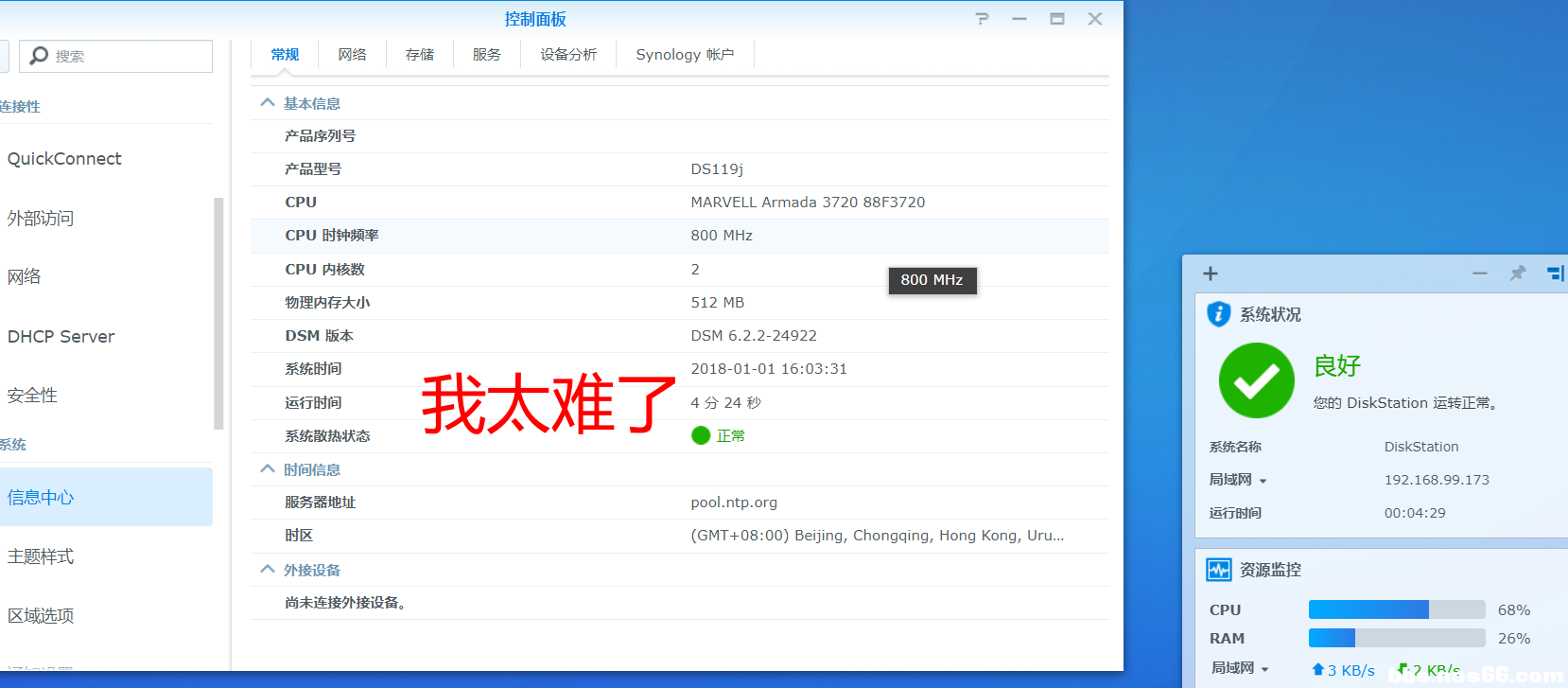This screenshot has width=1568, height=688.
Task: Pin the widget panel with the pin icon
Action: click(1518, 273)
